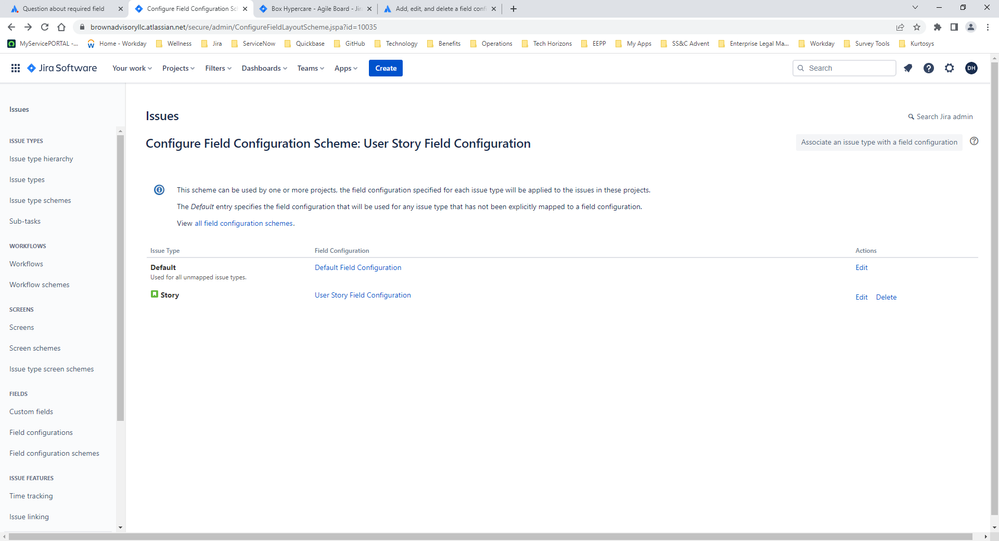This screenshot has width=999, height=541.
Task: Open the DH profile avatar menu
Action: tap(971, 68)
